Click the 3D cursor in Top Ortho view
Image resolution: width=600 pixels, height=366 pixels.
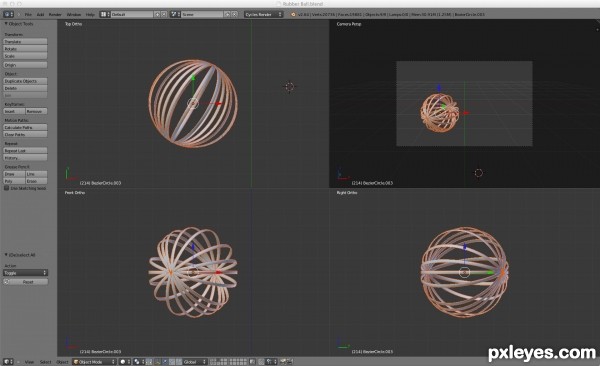pos(290,87)
